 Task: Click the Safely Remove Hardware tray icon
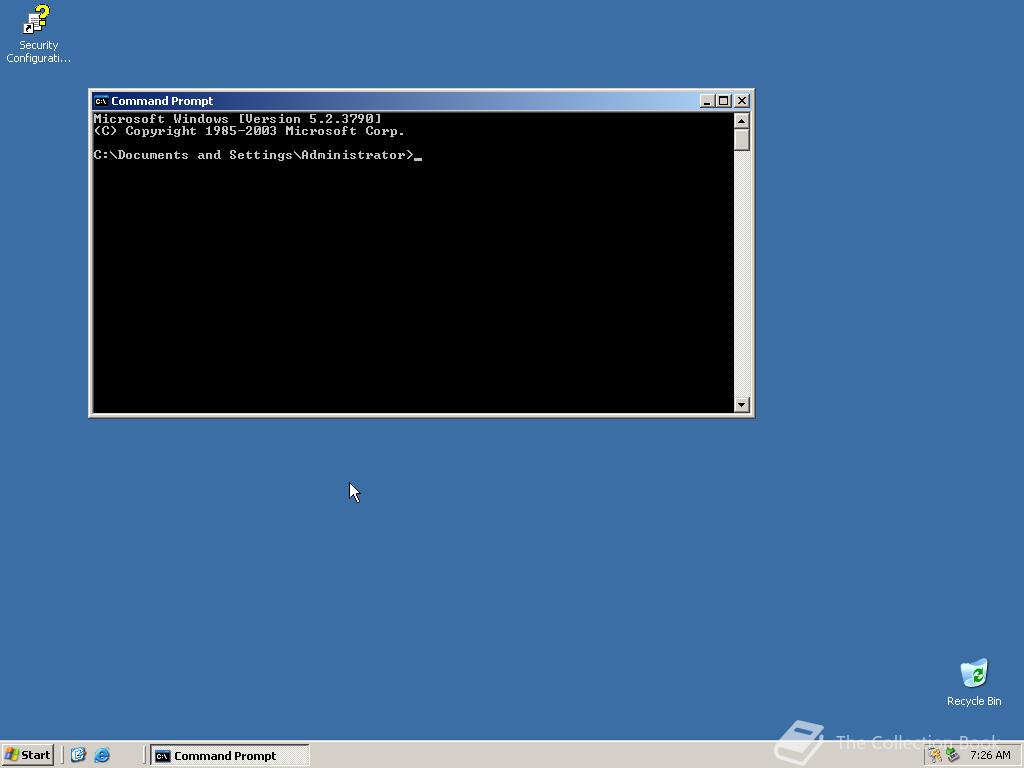(x=952, y=755)
